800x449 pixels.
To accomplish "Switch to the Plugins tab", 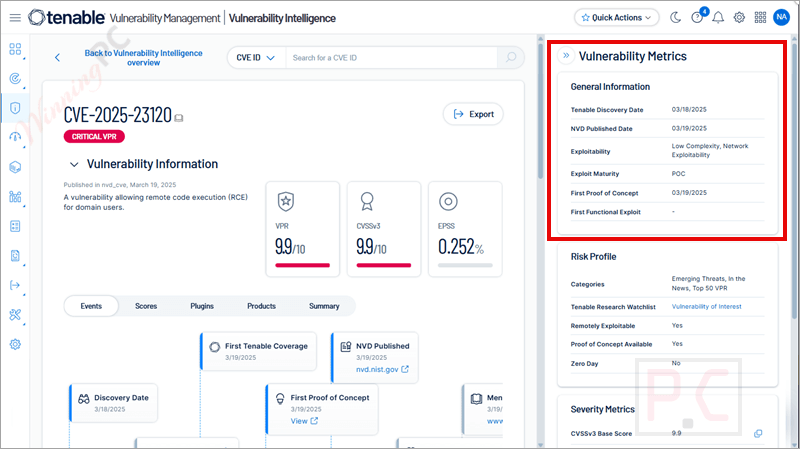I will 202,306.
